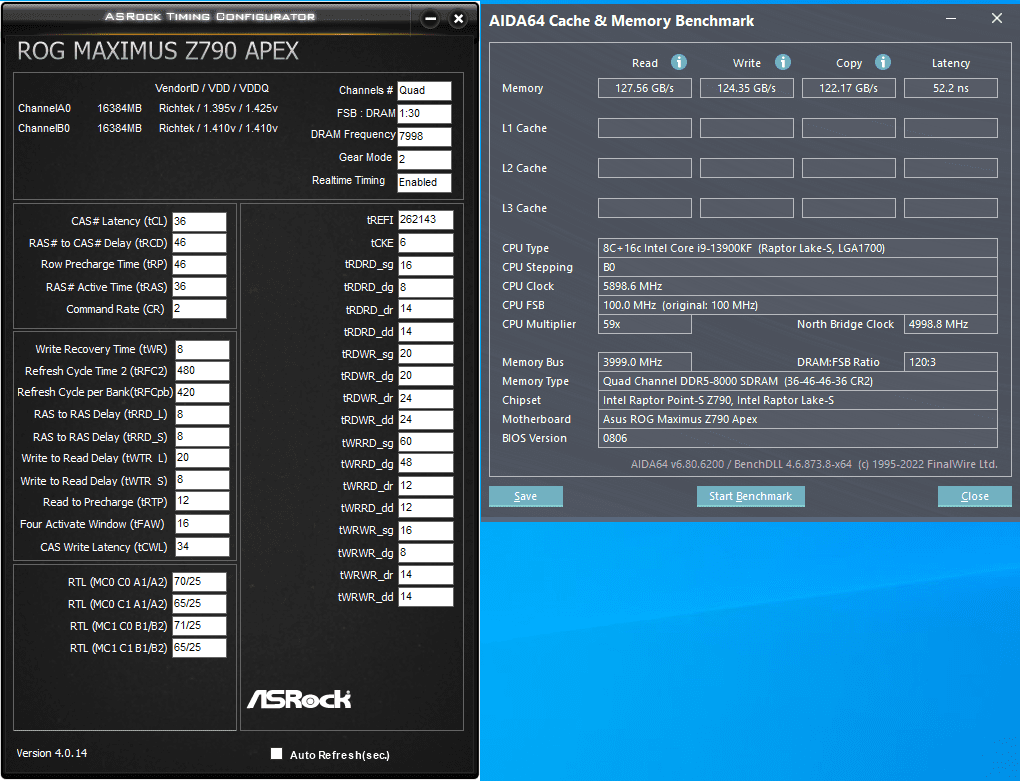1020x781 pixels.
Task: Click the CAS# Latency (tCL) field
Action: point(199,222)
